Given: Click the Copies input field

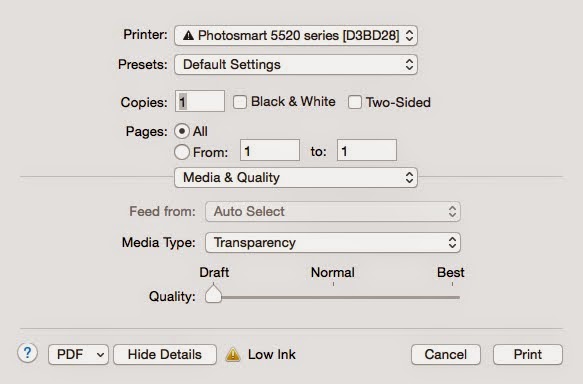Looking at the screenshot, I should (200, 101).
